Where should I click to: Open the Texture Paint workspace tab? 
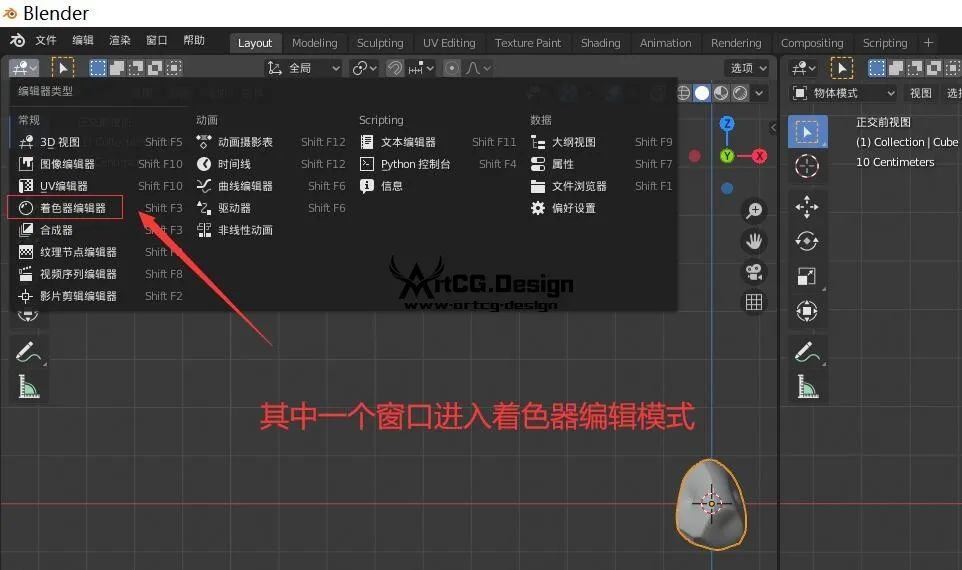[x=528, y=43]
